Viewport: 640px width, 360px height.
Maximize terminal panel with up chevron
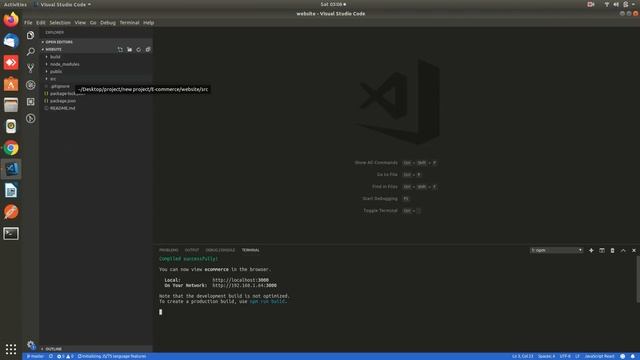623,250
